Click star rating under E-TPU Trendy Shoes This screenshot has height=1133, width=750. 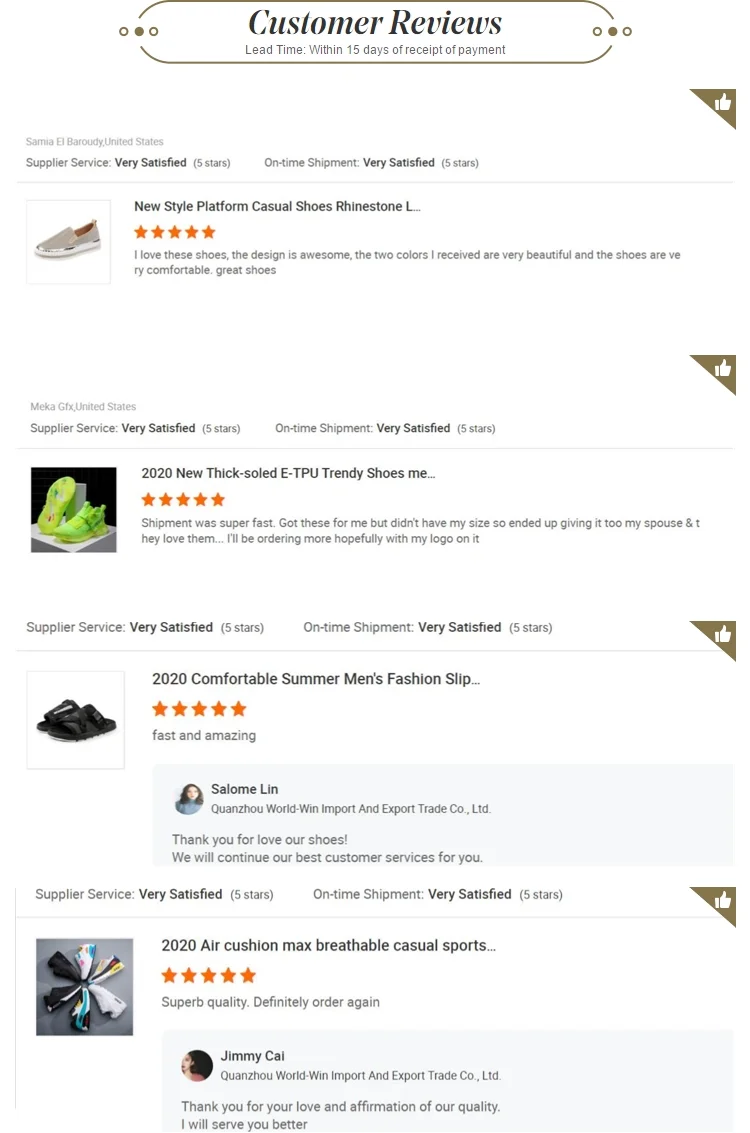(183, 499)
